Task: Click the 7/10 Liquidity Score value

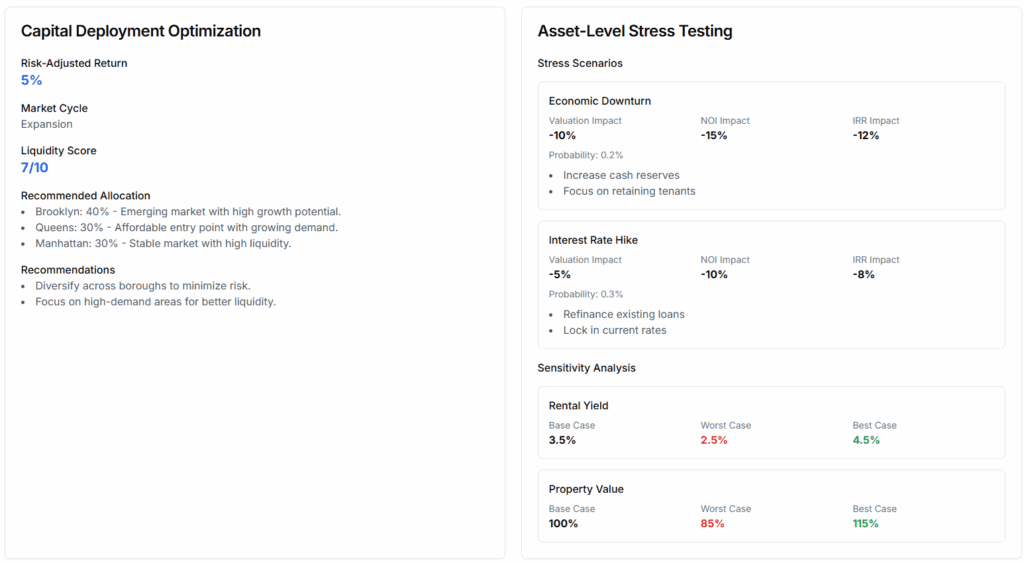Action: pos(35,168)
